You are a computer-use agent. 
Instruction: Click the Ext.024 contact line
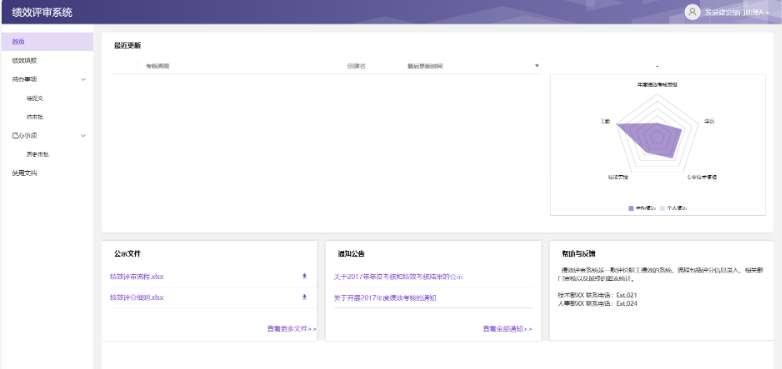597,303
